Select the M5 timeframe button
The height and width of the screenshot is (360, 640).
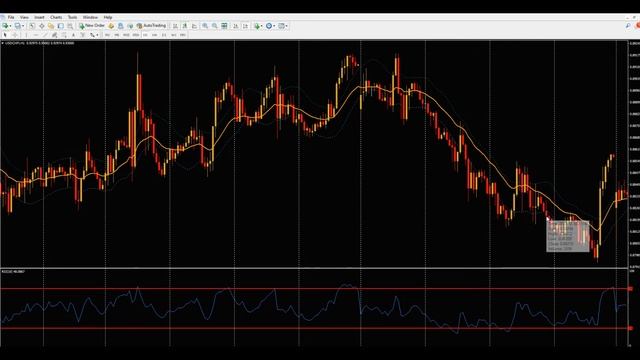pyautogui.click(x=117, y=35)
